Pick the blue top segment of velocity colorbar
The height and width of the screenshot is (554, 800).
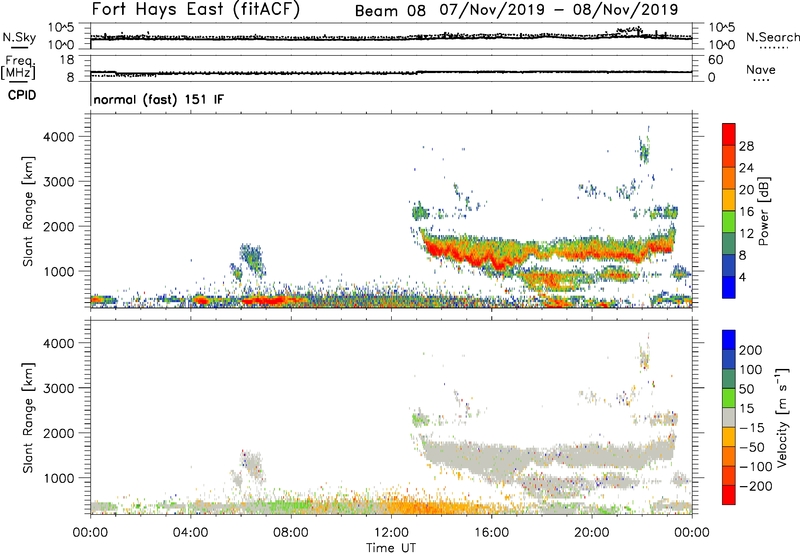[729, 340]
